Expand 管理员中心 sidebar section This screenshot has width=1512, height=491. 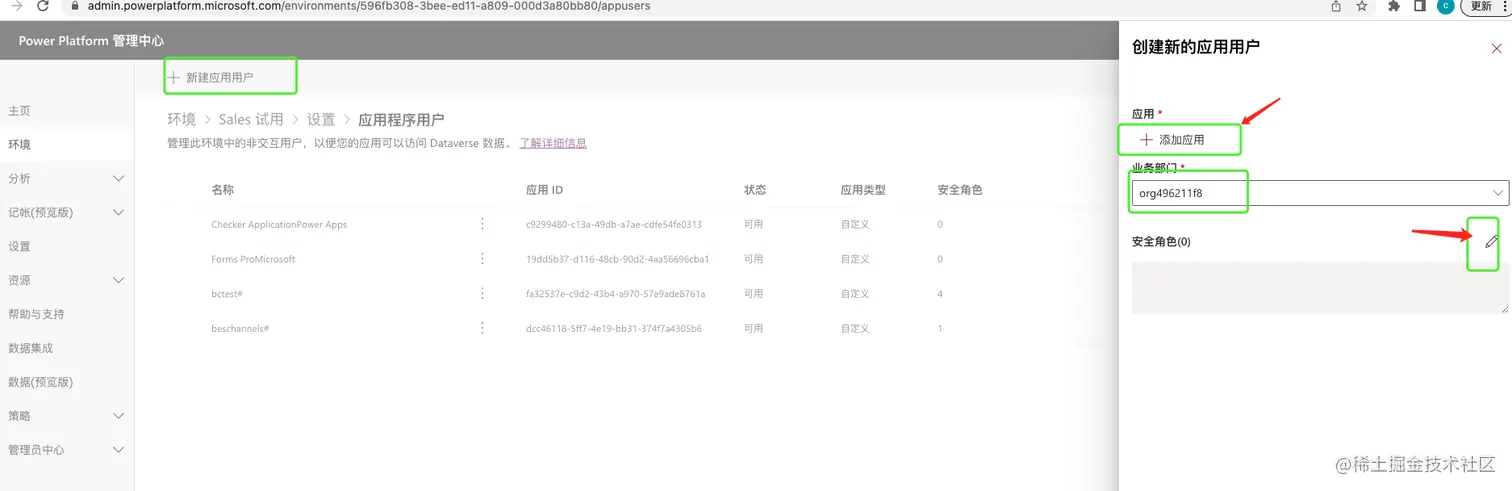[x=67, y=450]
